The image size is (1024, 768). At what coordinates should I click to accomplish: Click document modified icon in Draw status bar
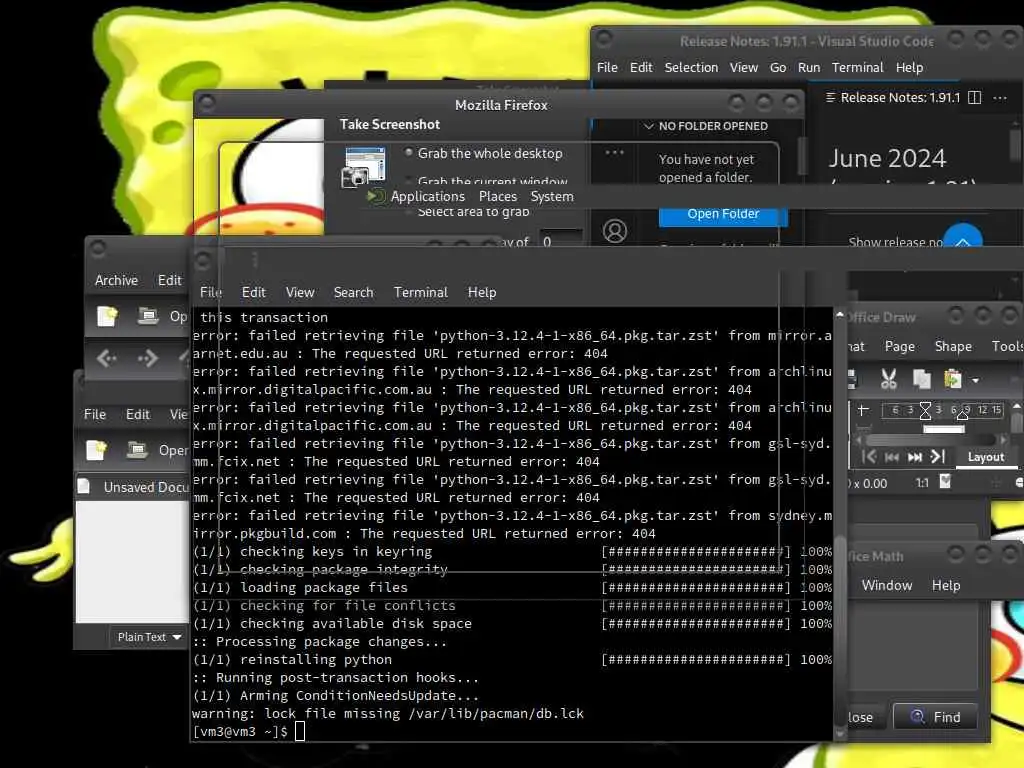945,482
